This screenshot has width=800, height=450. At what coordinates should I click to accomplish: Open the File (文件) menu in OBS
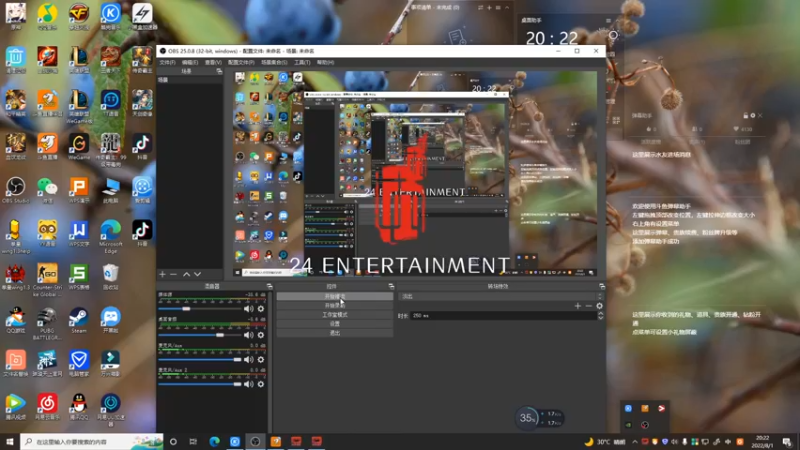(167, 62)
